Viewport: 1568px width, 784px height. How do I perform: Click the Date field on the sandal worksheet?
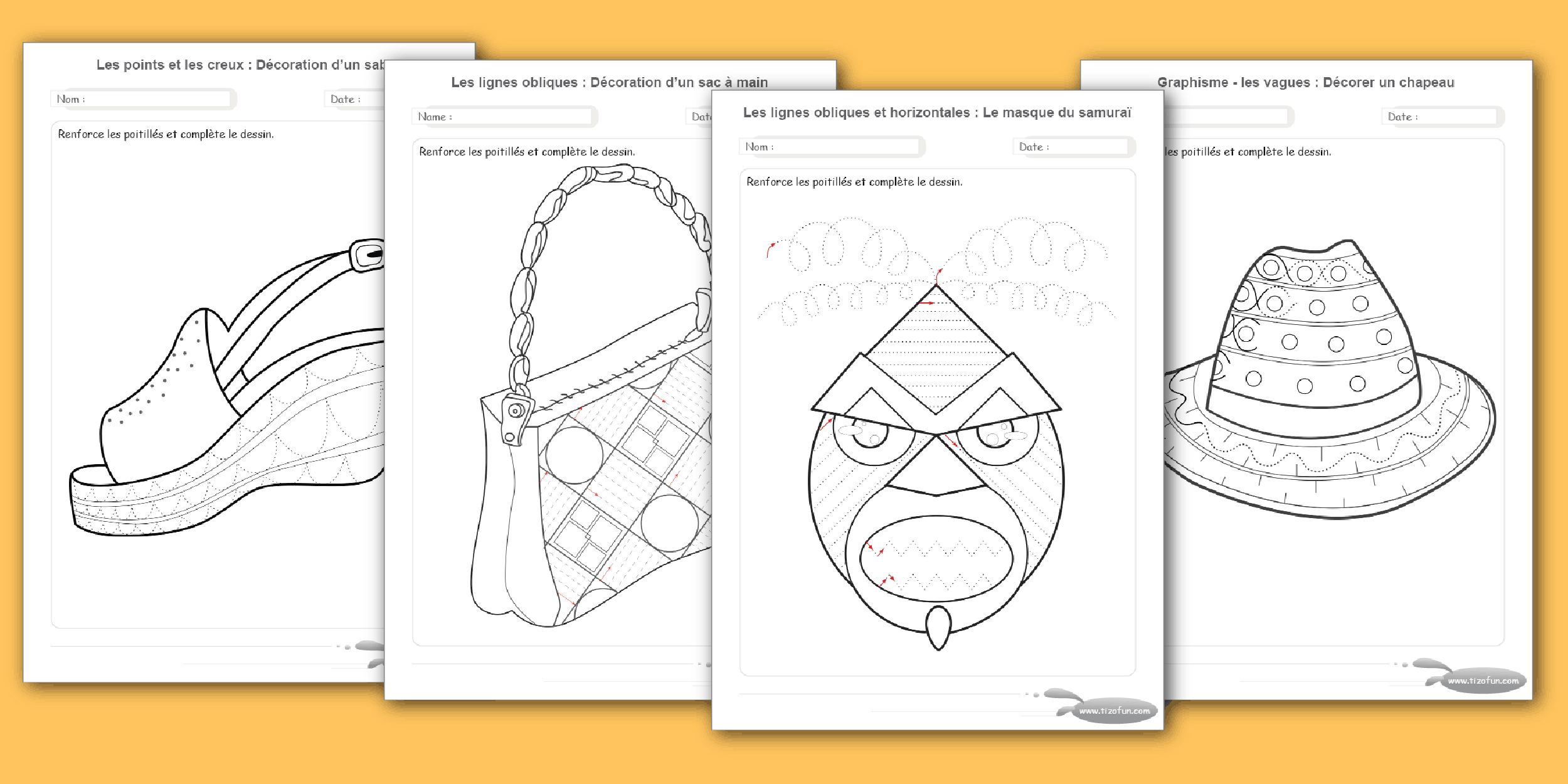point(354,99)
